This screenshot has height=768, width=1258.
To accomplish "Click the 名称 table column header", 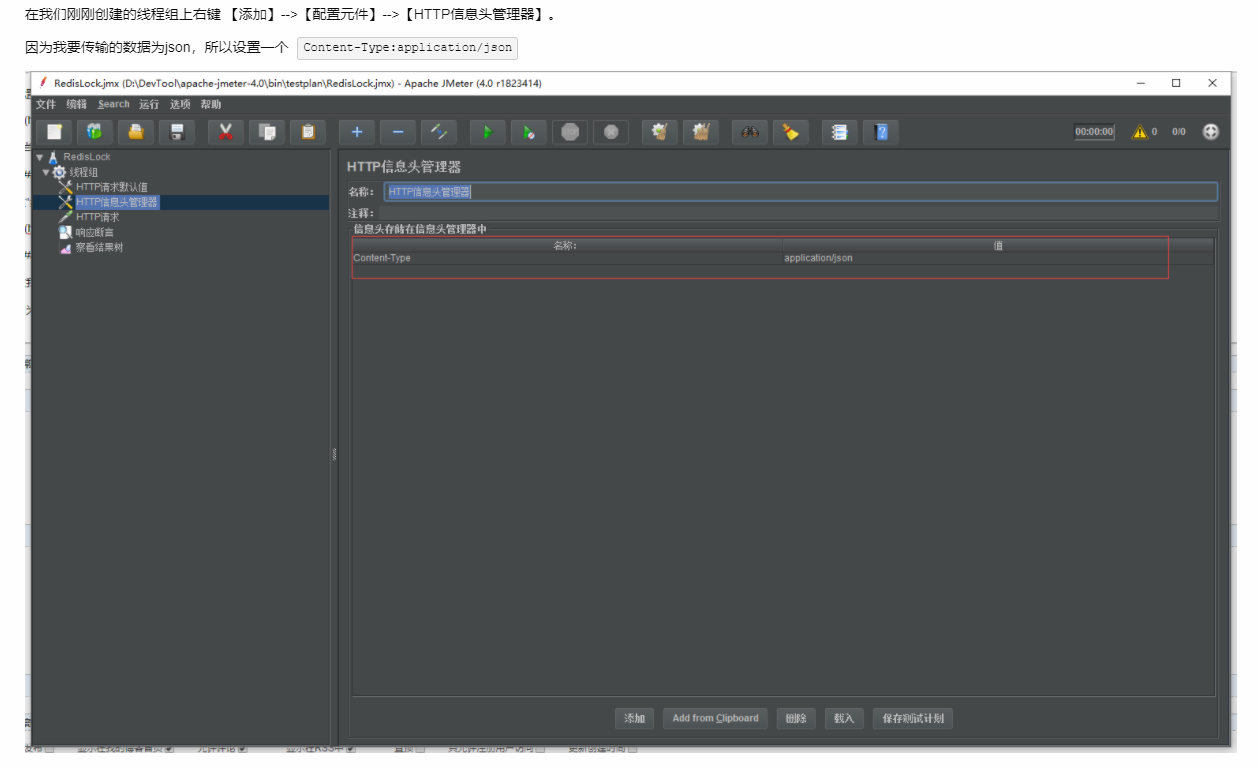I will tap(567, 245).
